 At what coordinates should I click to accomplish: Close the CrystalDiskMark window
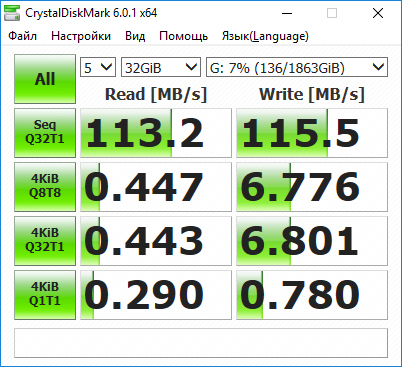tap(378, 13)
